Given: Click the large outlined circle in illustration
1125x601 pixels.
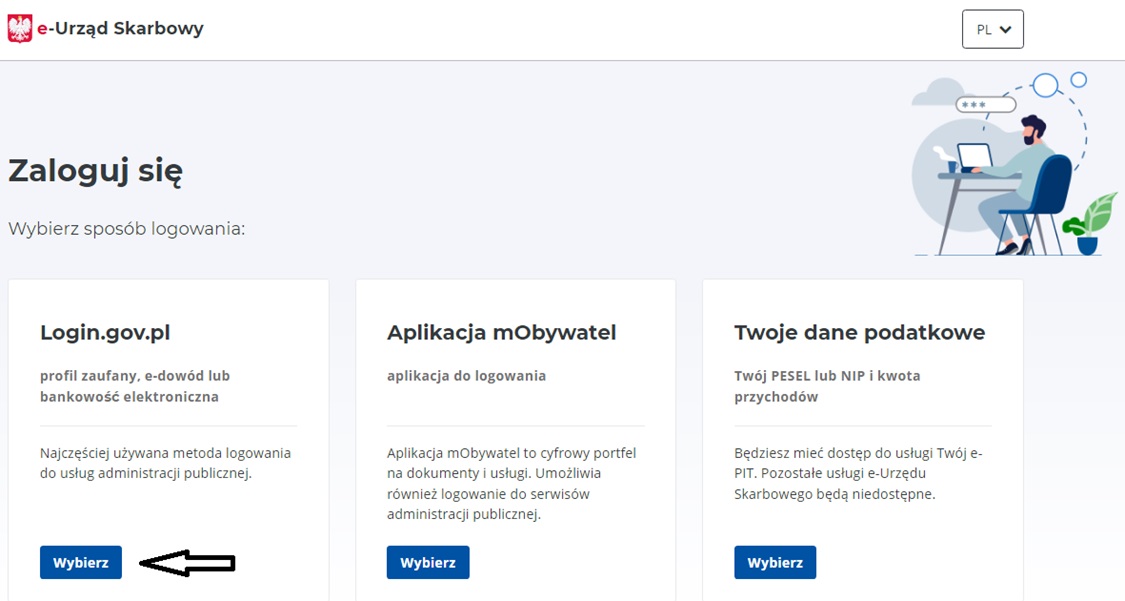Looking at the screenshot, I should (1045, 85).
